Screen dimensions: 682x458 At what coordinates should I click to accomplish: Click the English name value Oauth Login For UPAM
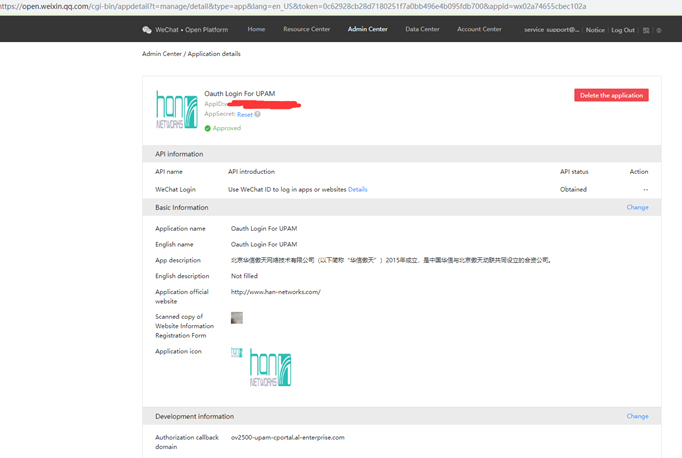point(264,244)
